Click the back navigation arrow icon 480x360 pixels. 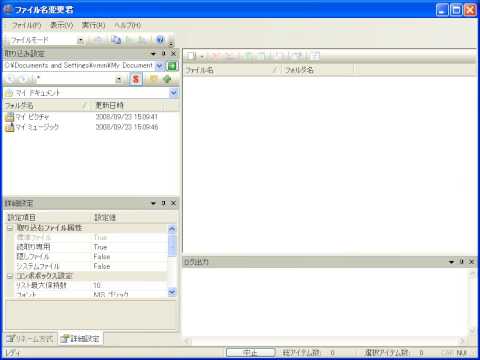click(11, 79)
